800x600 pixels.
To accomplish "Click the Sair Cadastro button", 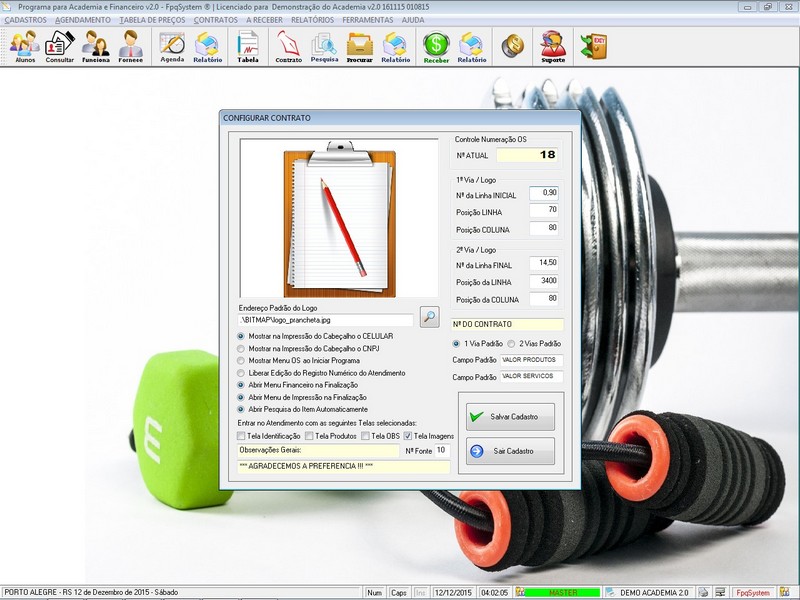I will click(x=510, y=451).
